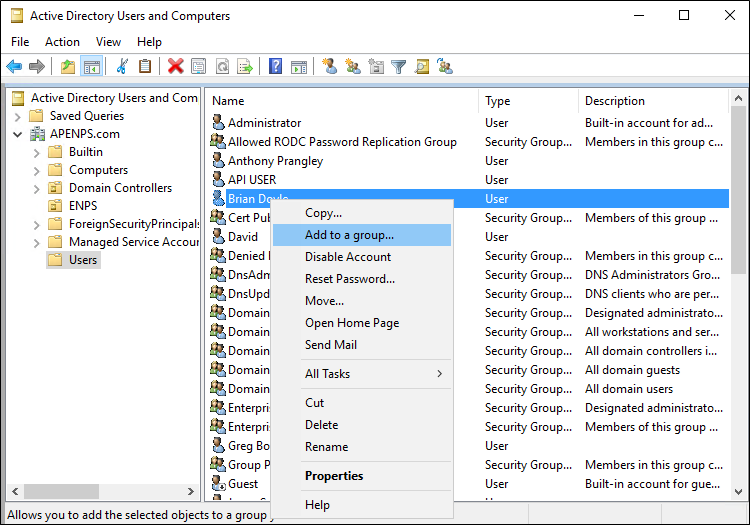This screenshot has height=525, width=750.
Task: Choose Add to a group... from context menu
Action: [362, 235]
